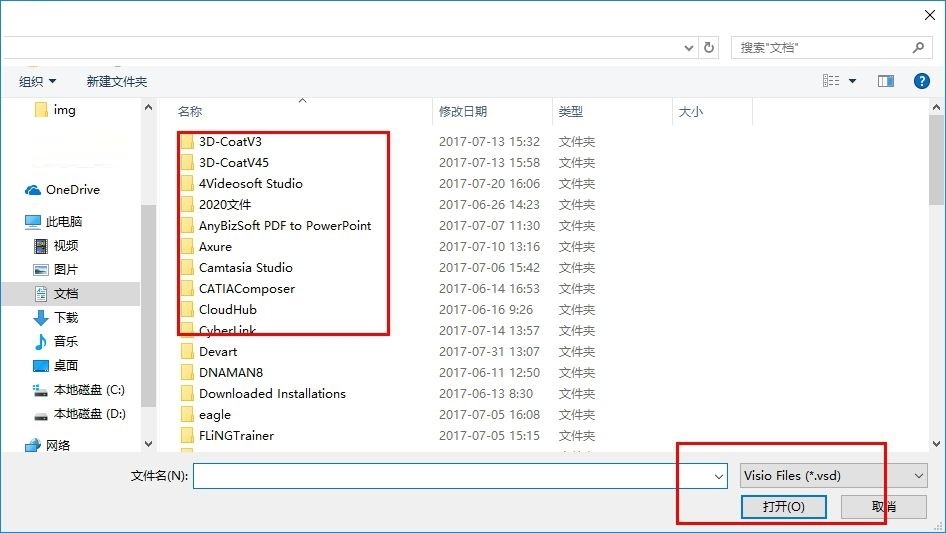946x533 pixels.
Task: Expand the file name history dropdown
Action: coord(719,476)
